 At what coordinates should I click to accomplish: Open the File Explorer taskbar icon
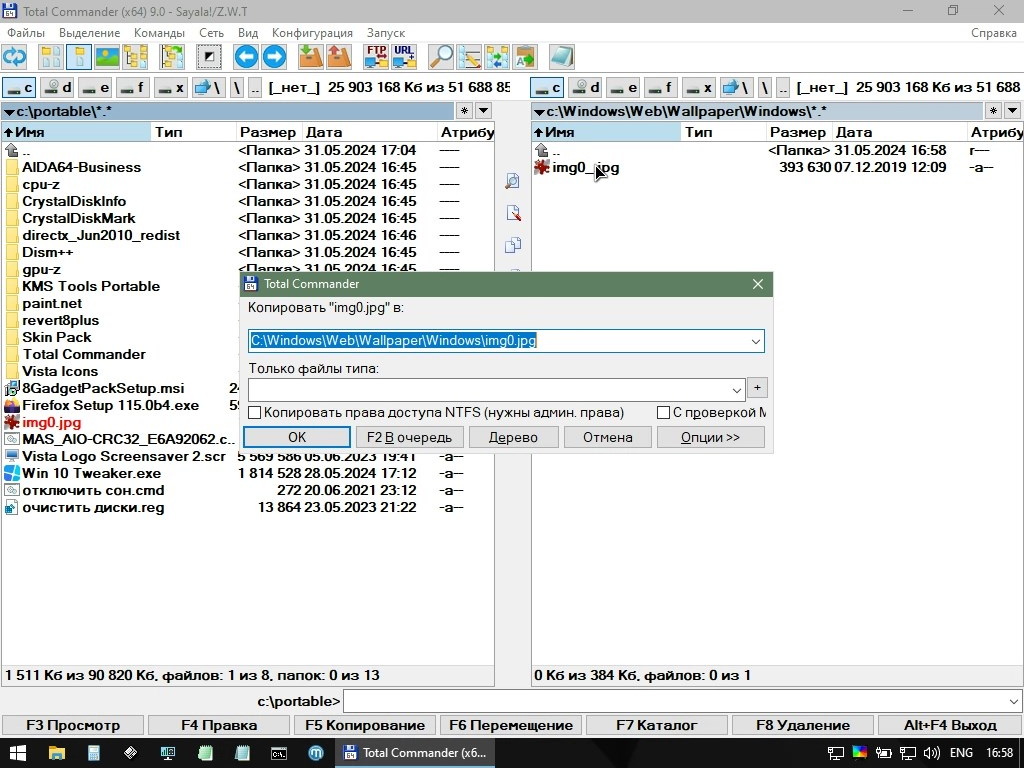coord(56,753)
